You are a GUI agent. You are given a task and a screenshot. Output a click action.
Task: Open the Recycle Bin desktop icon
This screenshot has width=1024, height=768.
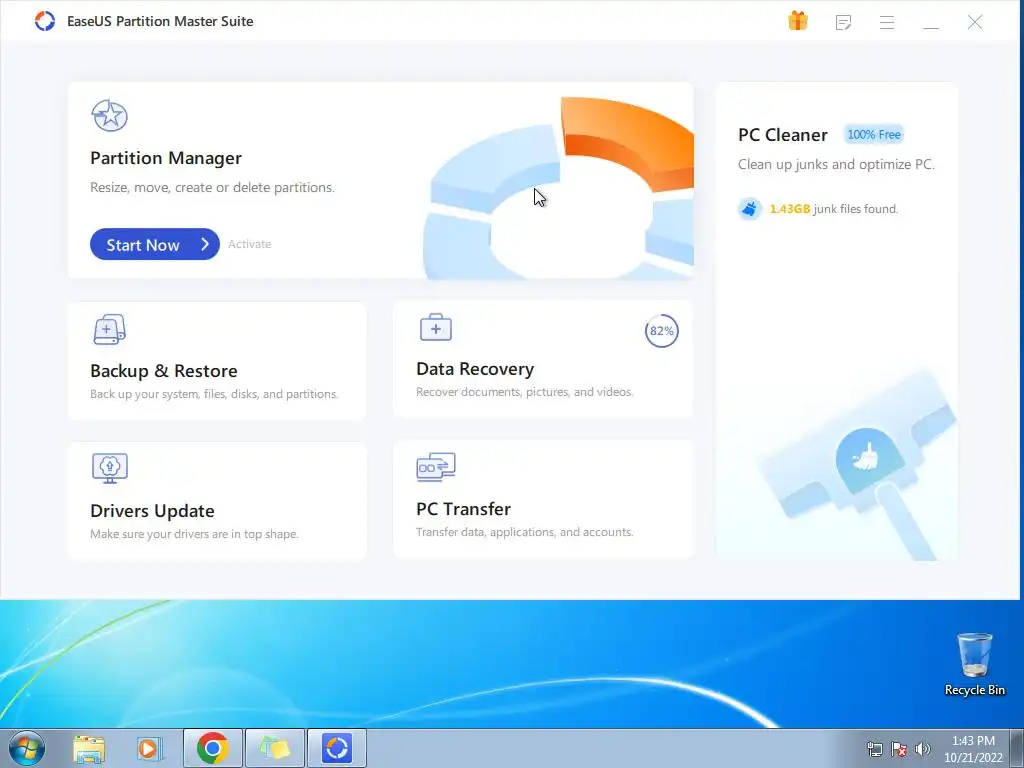[974, 665]
